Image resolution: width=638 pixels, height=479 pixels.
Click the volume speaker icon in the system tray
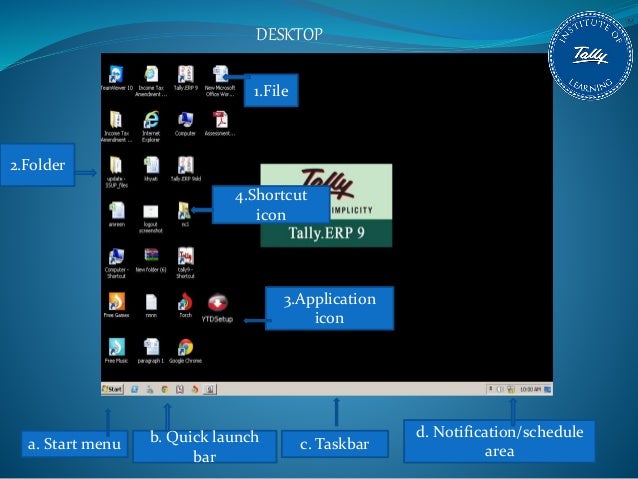point(500,389)
